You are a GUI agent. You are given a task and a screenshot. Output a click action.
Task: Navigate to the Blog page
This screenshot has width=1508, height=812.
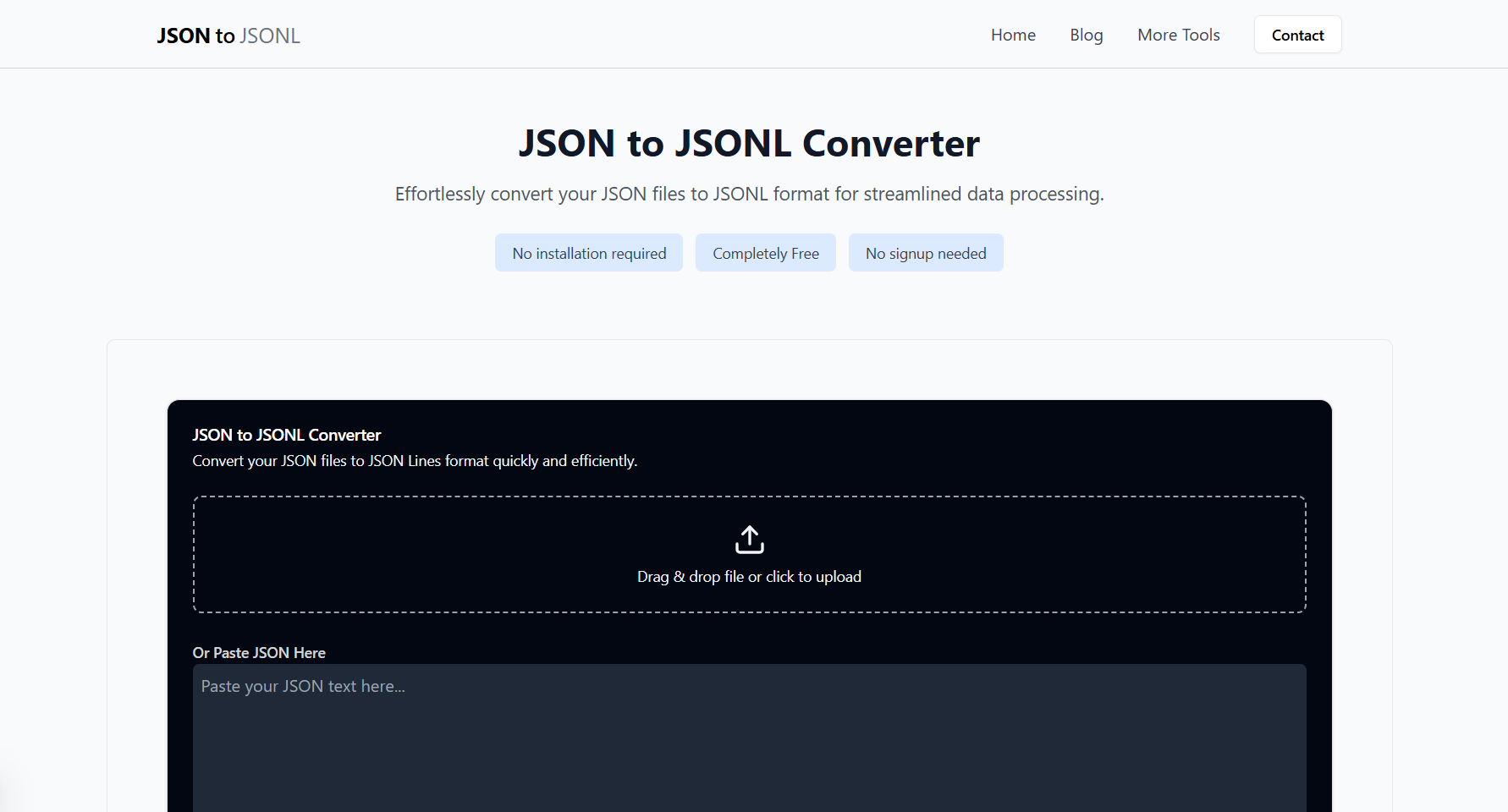tap(1086, 35)
